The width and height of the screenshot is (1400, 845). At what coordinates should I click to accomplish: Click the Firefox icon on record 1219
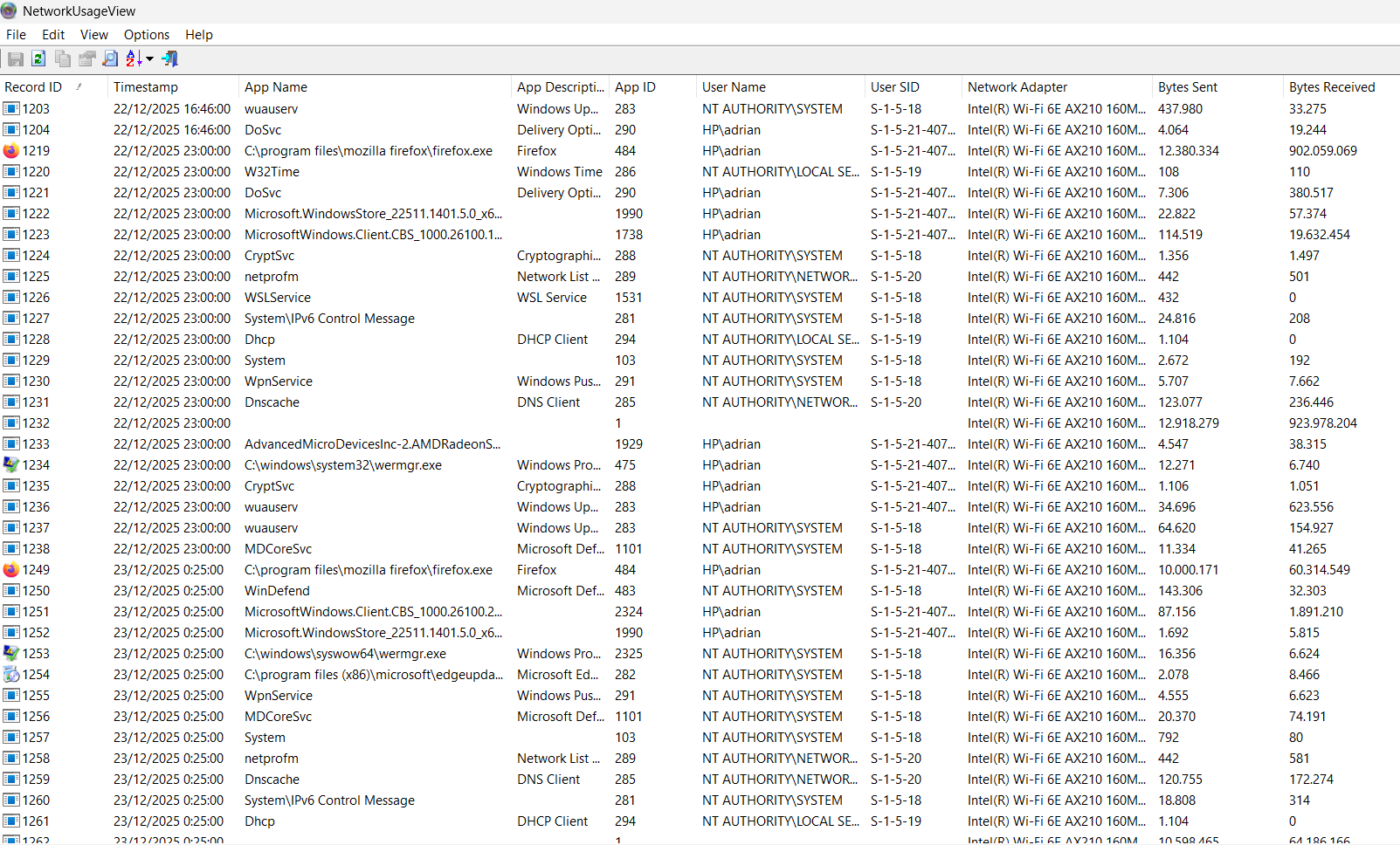point(11,151)
